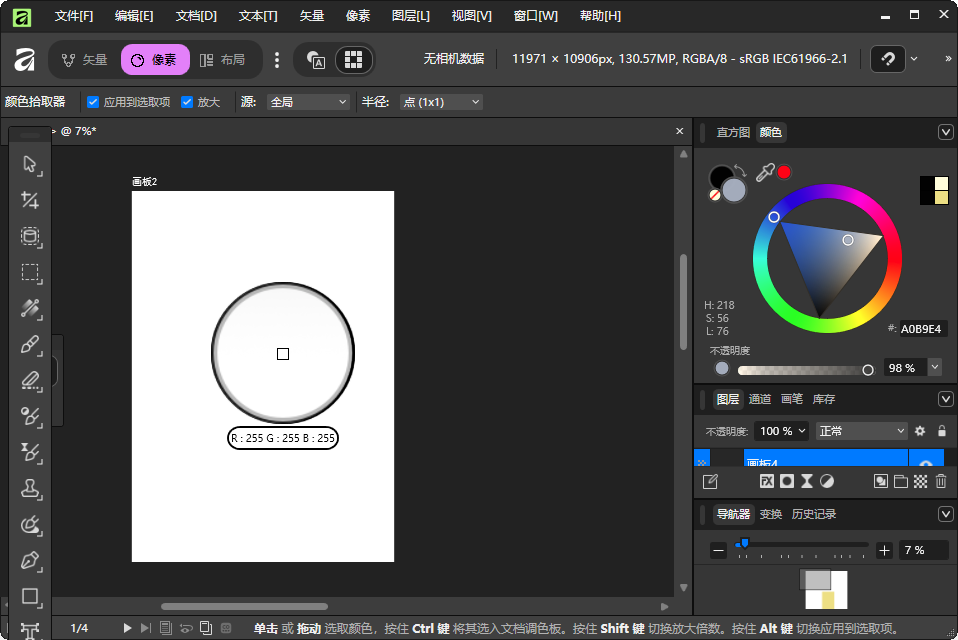Select the Pen tool

[30, 561]
